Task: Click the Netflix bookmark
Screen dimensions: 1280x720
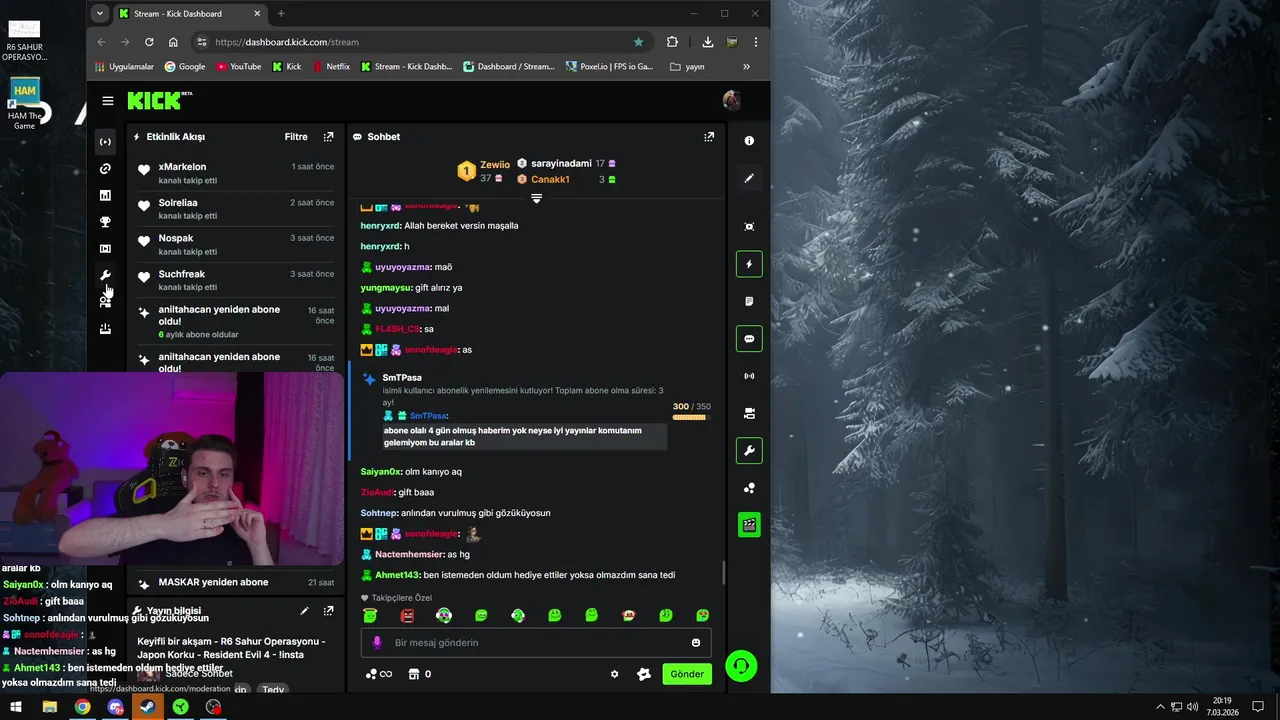Action: point(331,67)
